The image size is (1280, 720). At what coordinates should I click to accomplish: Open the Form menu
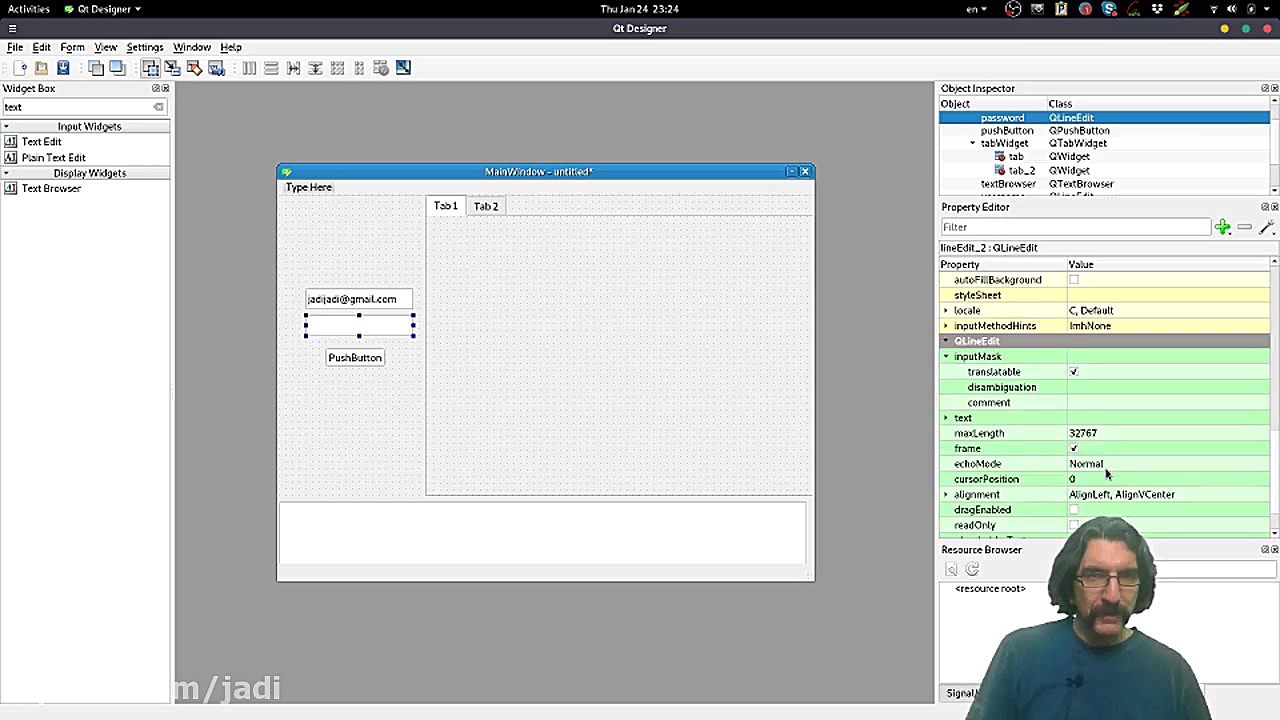[72, 47]
